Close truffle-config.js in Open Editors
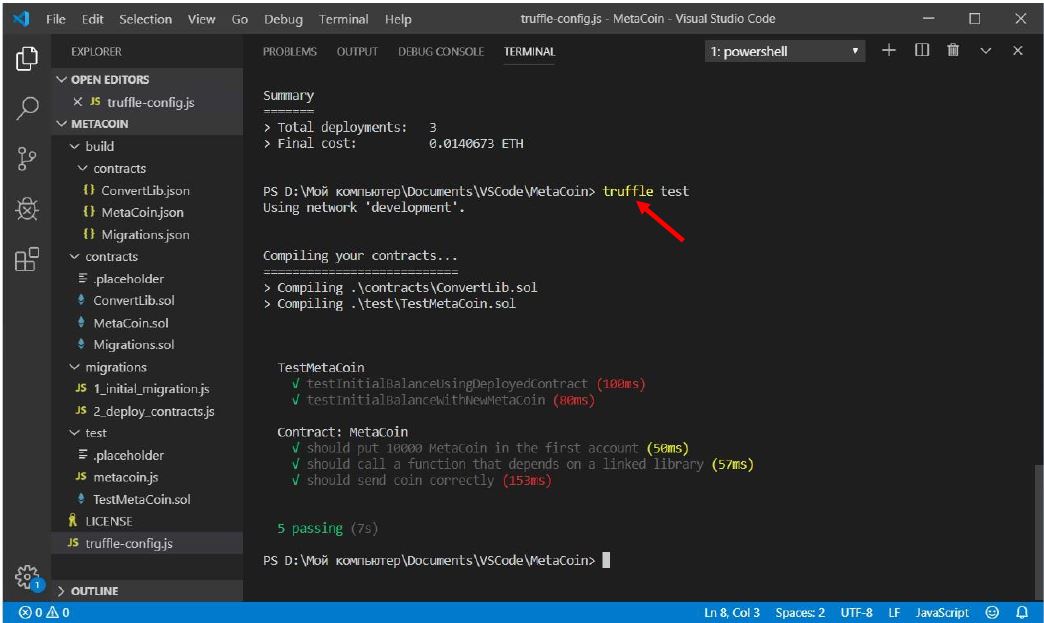This screenshot has width=1044, height=623. click(78, 102)
